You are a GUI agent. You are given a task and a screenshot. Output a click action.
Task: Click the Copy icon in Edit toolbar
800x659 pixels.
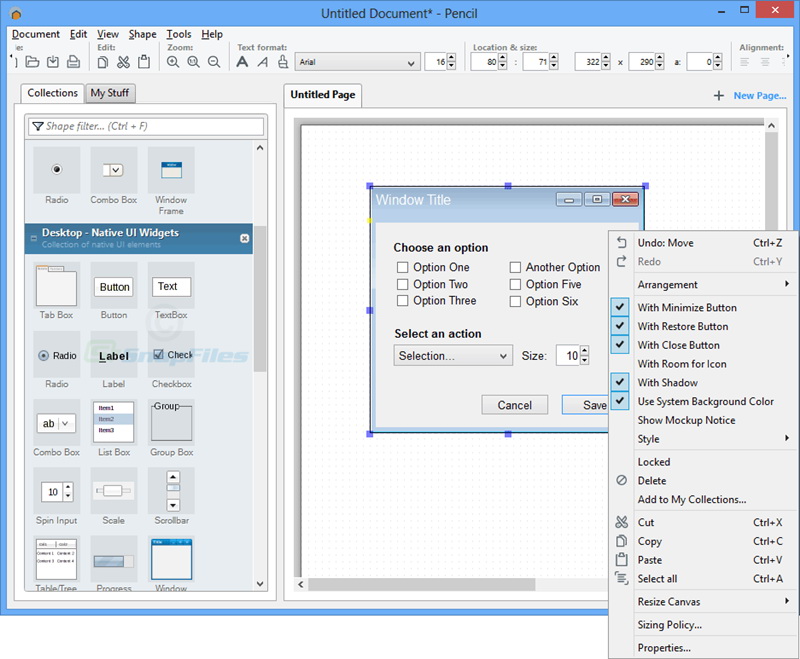(x=103, y=62)
